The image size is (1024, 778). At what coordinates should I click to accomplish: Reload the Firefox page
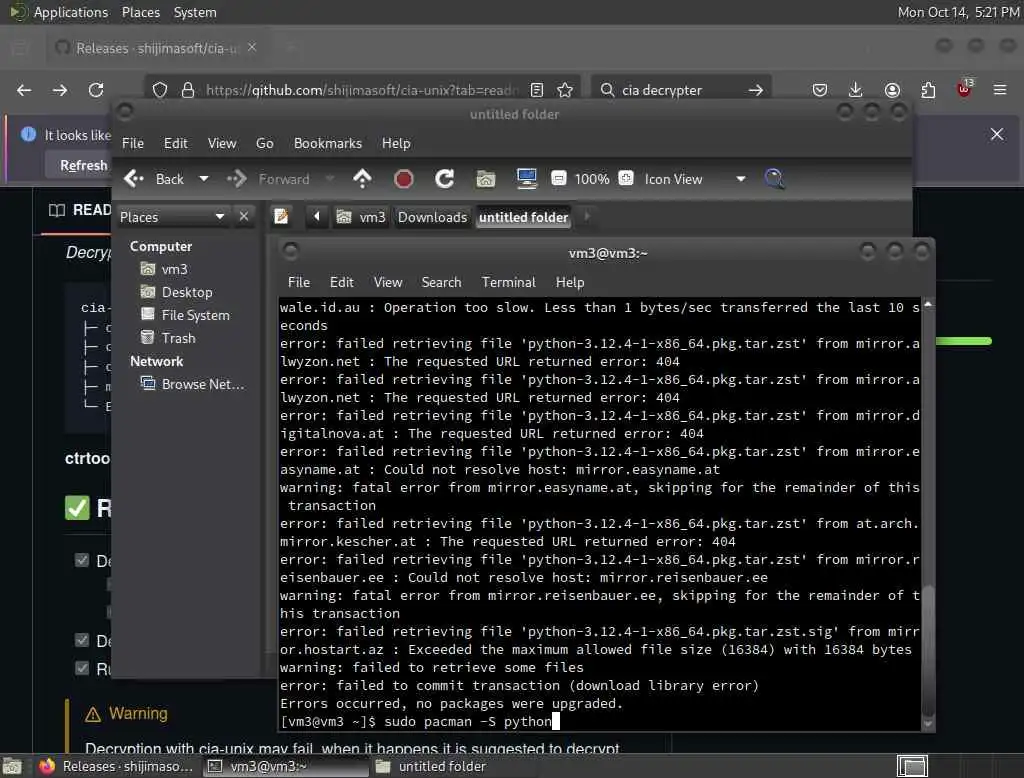[96, 90]
